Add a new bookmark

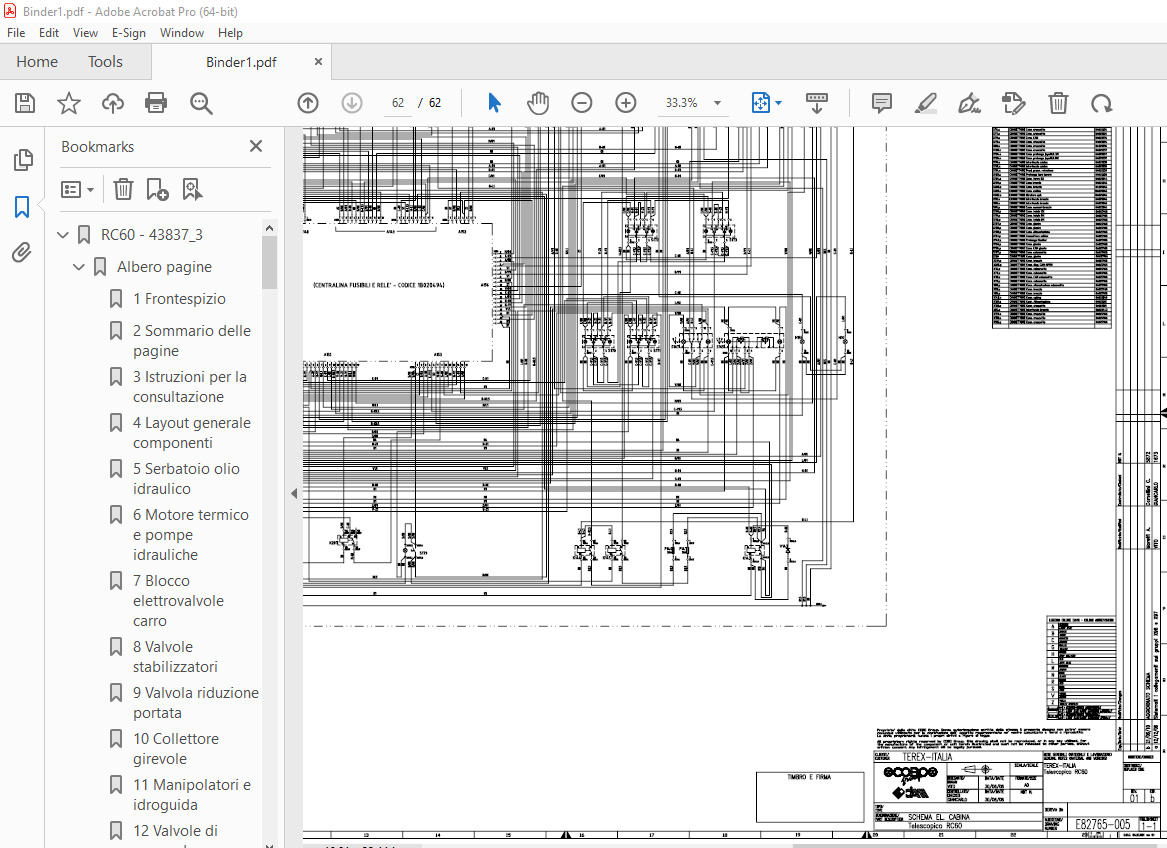coord(157,189)
